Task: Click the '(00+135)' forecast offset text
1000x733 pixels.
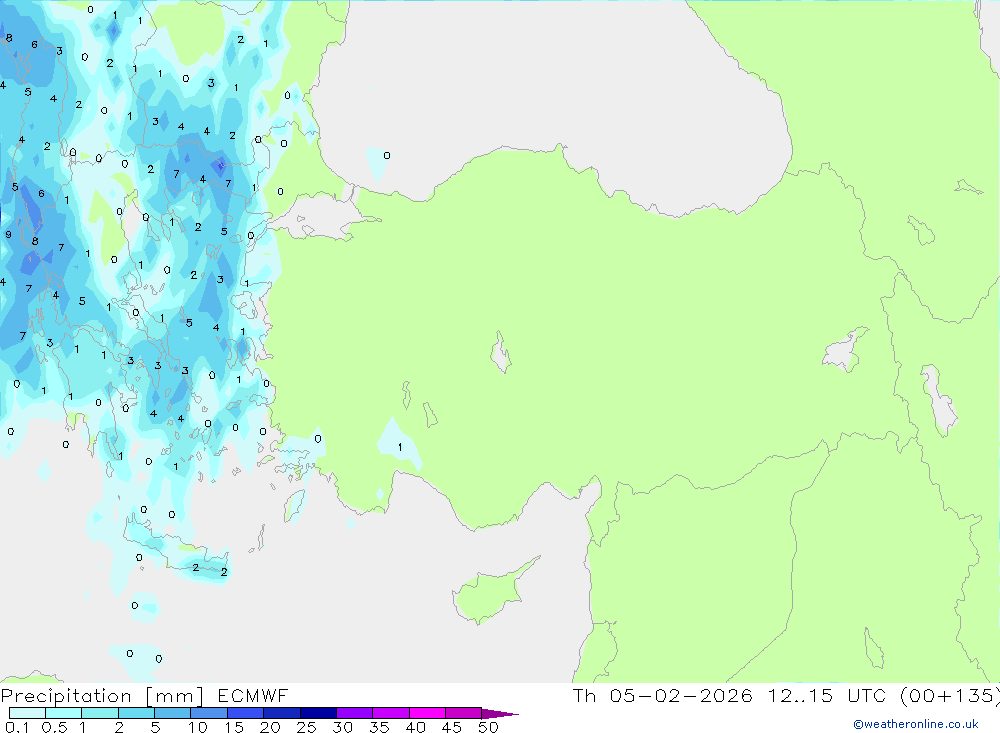Action: [949, 696]
